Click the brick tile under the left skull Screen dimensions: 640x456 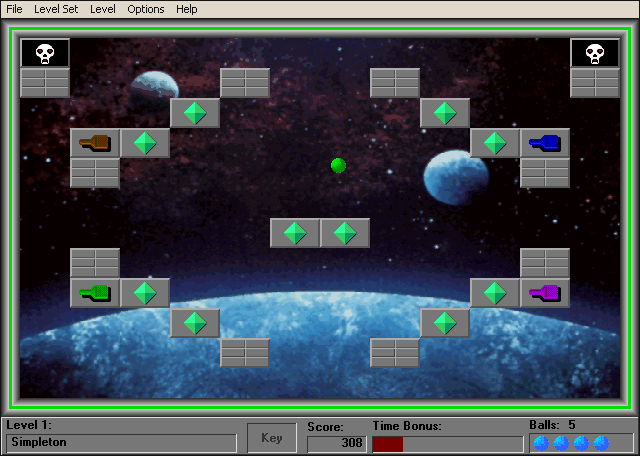pos(45,83)
